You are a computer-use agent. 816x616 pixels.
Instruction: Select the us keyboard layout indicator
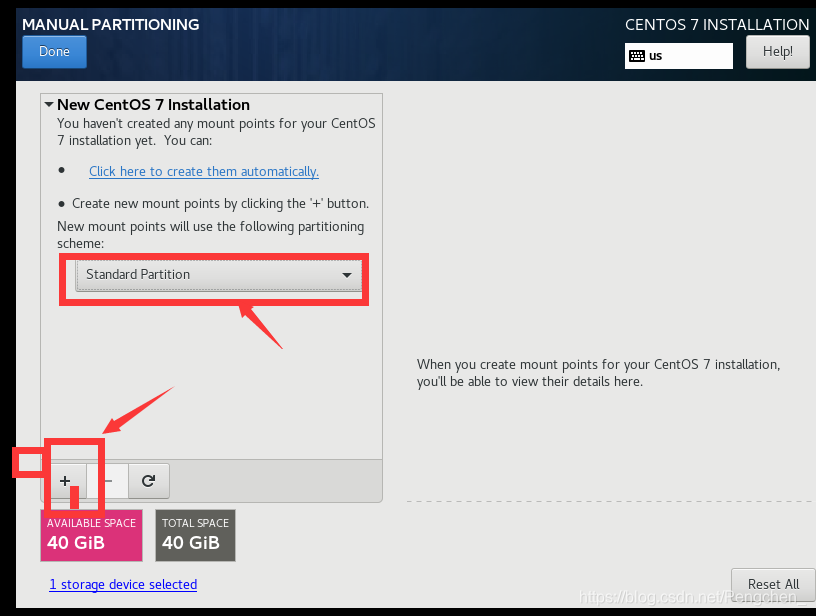pyautogui.click(x=679, y=56)
